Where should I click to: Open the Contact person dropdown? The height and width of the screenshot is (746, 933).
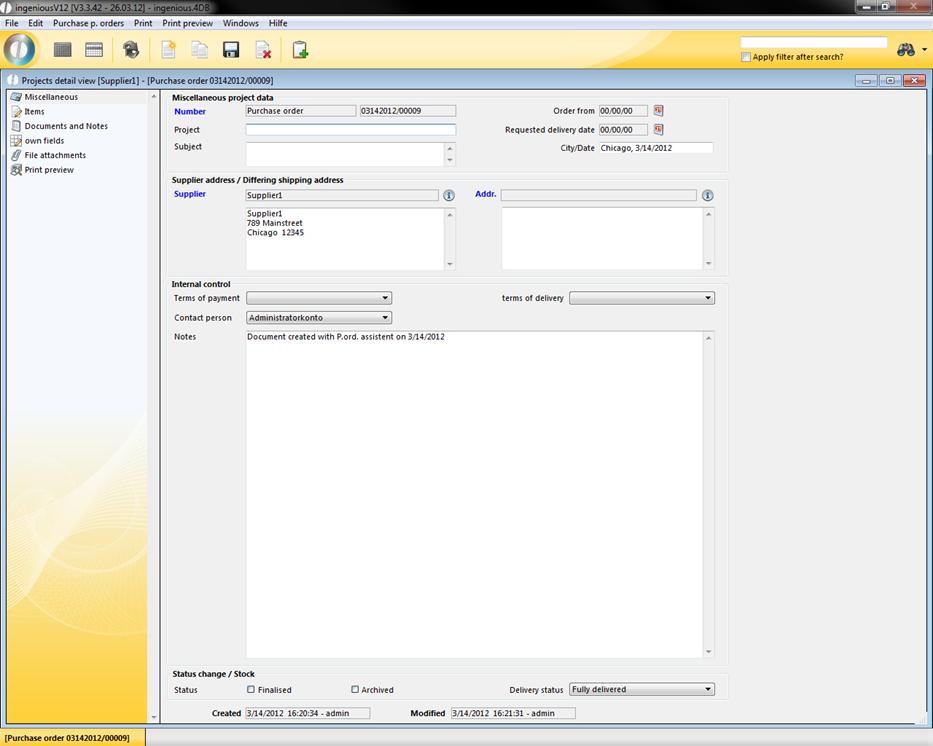tap(319, 318)
